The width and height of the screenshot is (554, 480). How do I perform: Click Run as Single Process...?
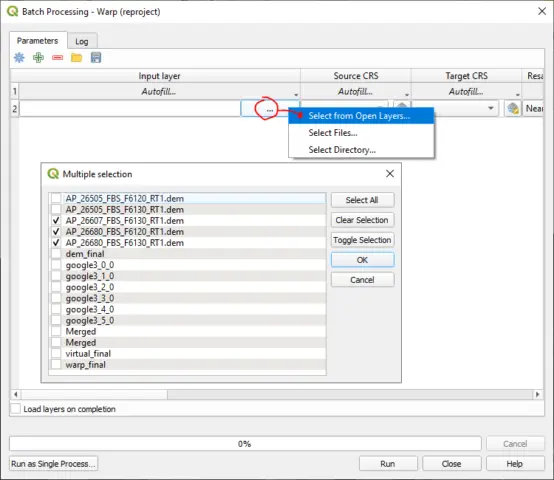(x=53, y=463)
